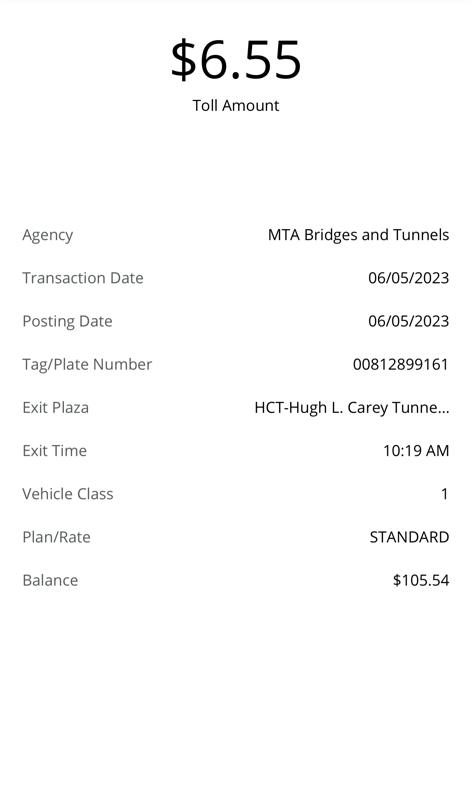Click the Exit Plaza label

point(56,408)
